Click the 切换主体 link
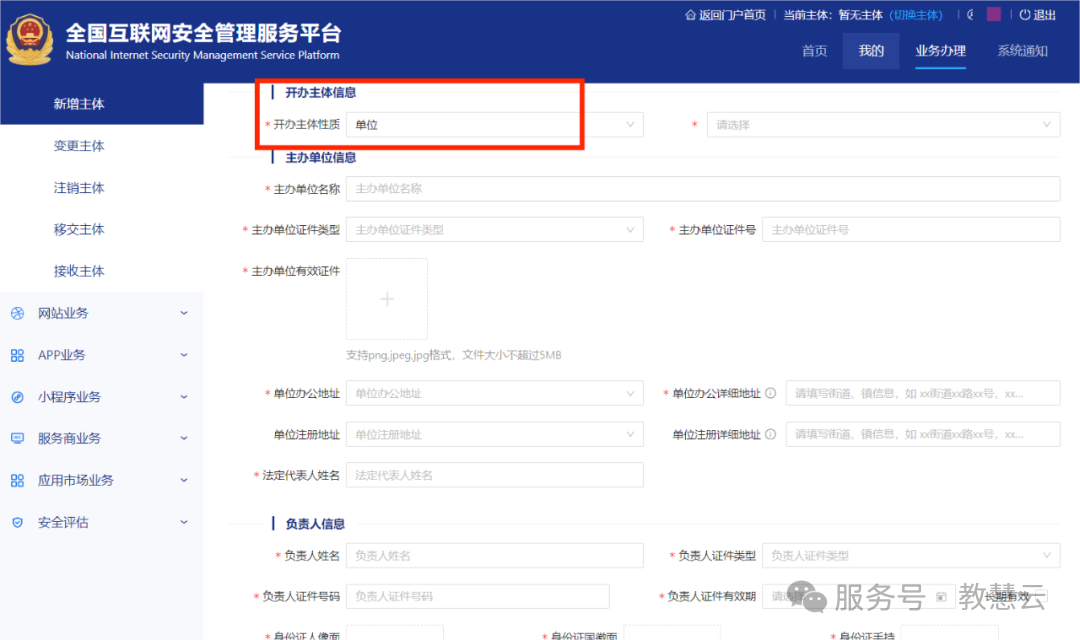1080x640 pixels. click(916, 15)
